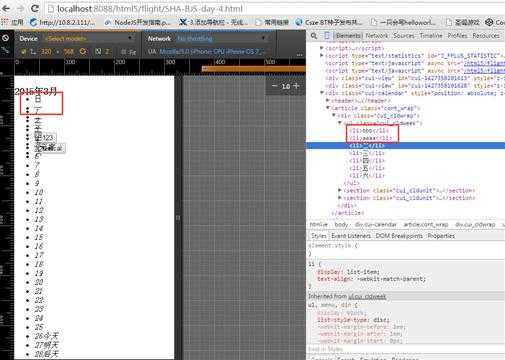Open the Event Listeners sidebar tab
The height and width of the screenshot is (360, 505).
(351, 236)
